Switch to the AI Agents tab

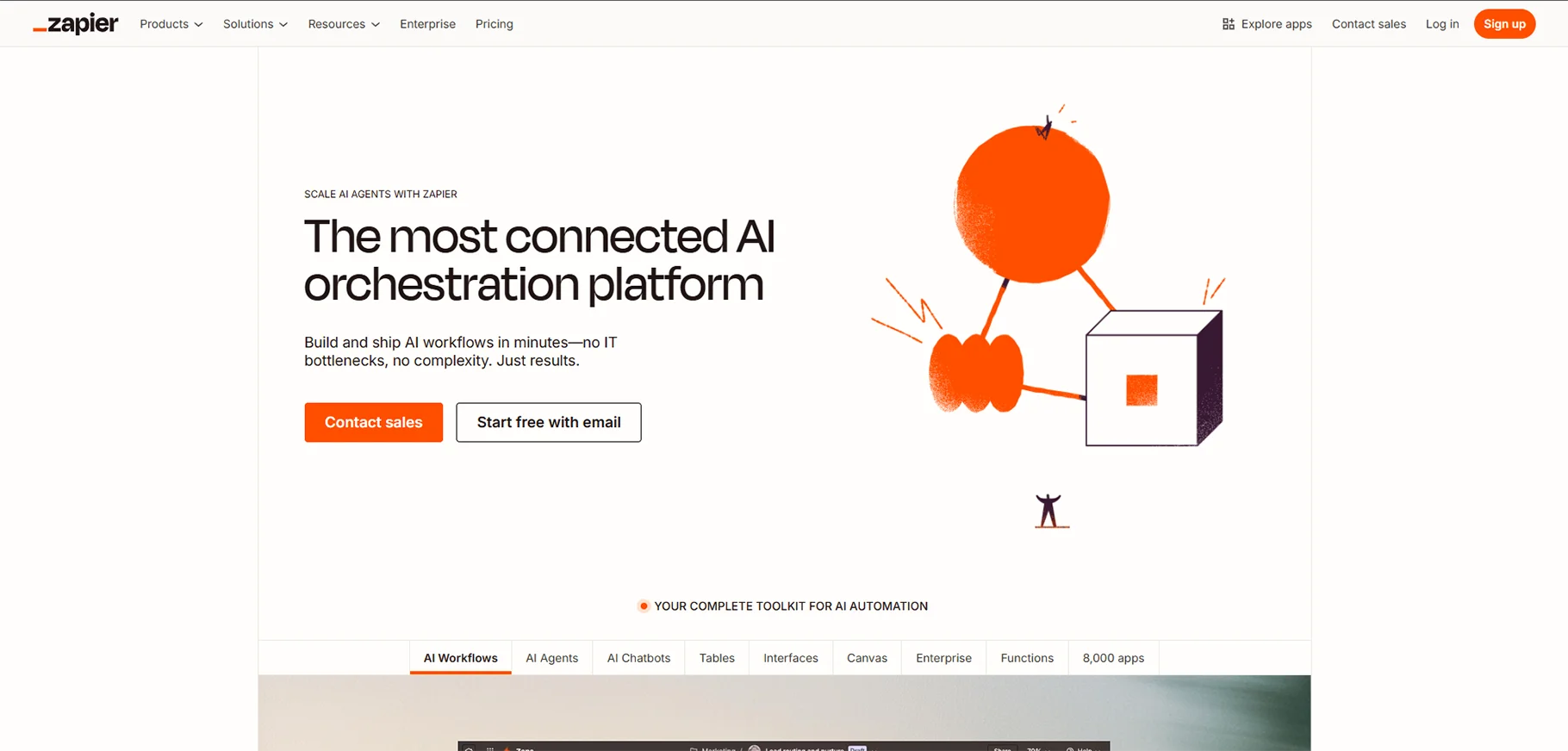pos(552,658)
